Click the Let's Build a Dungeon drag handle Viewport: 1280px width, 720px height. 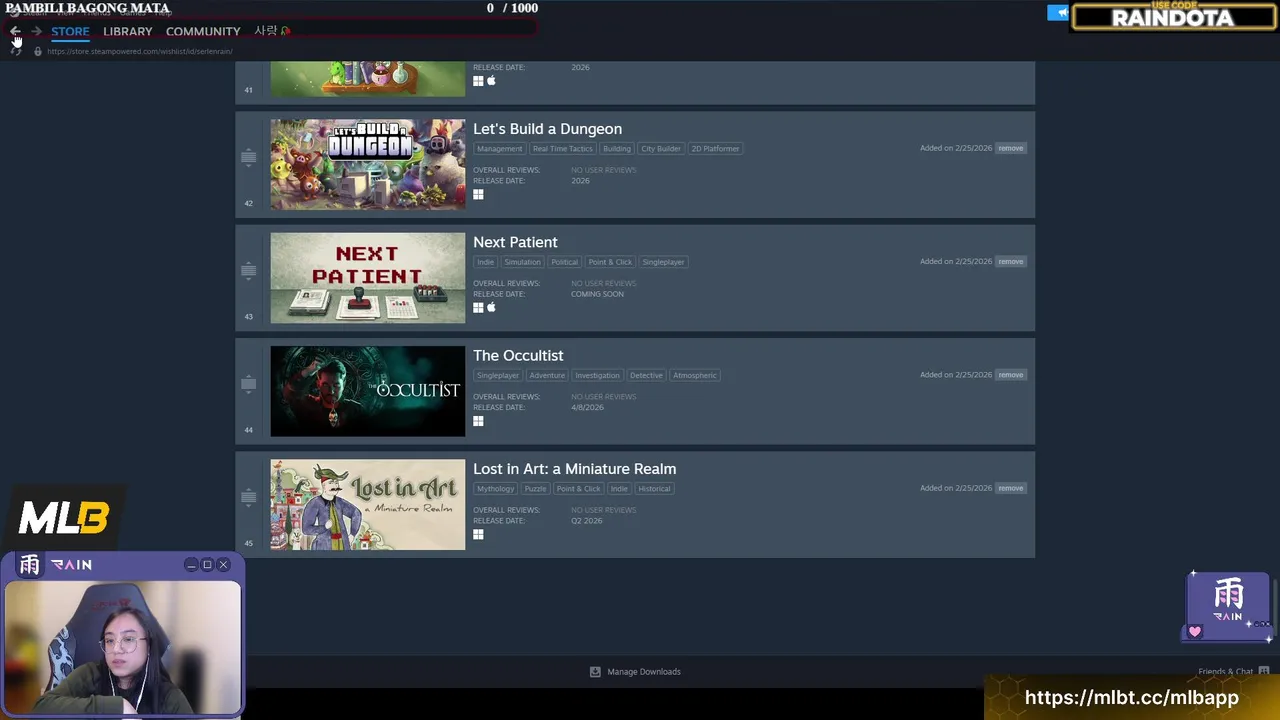[x=248, y=157]
